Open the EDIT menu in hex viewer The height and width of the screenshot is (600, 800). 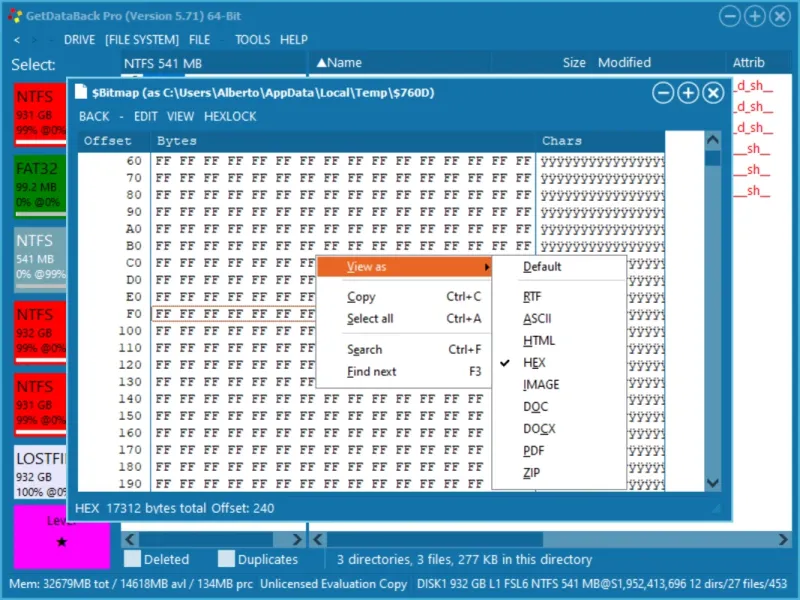(x=145, y=116)
